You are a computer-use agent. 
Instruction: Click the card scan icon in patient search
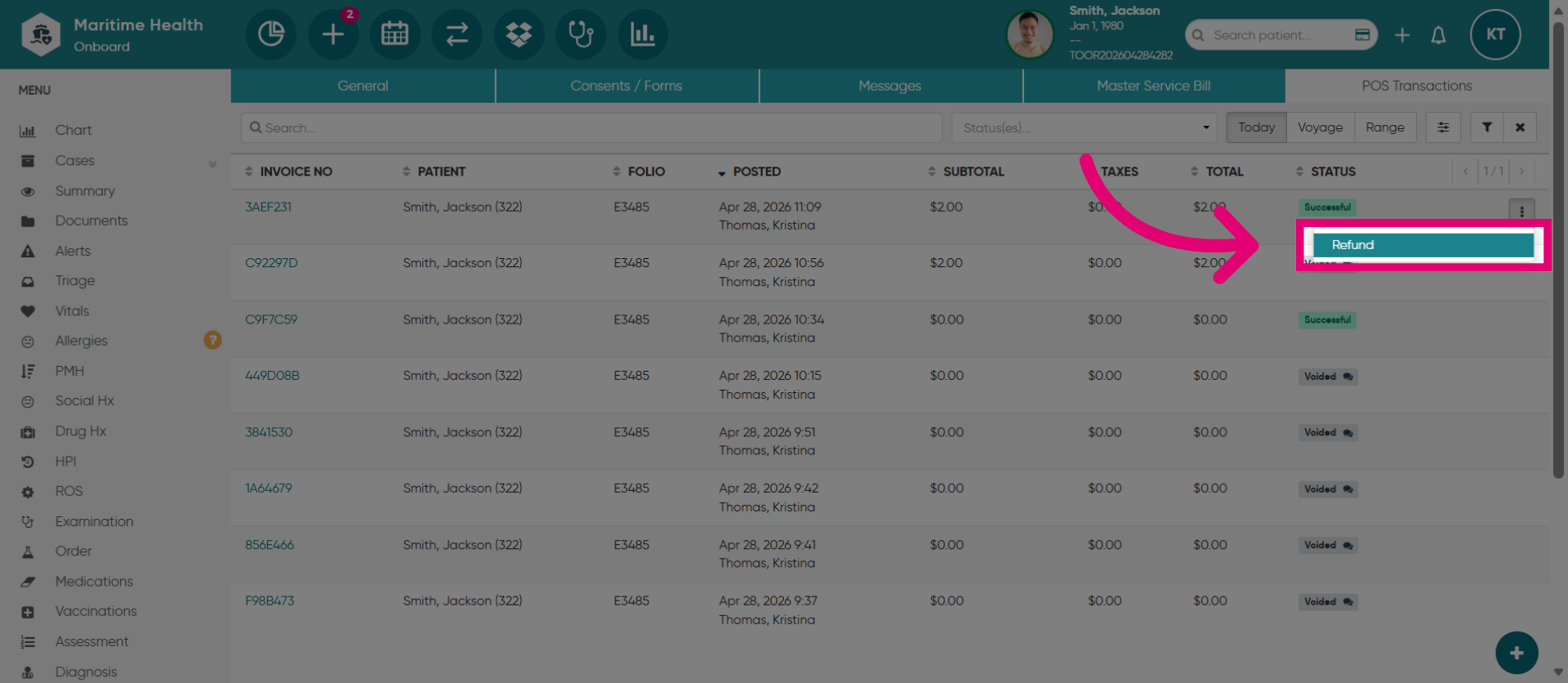tap(1362, 35)
